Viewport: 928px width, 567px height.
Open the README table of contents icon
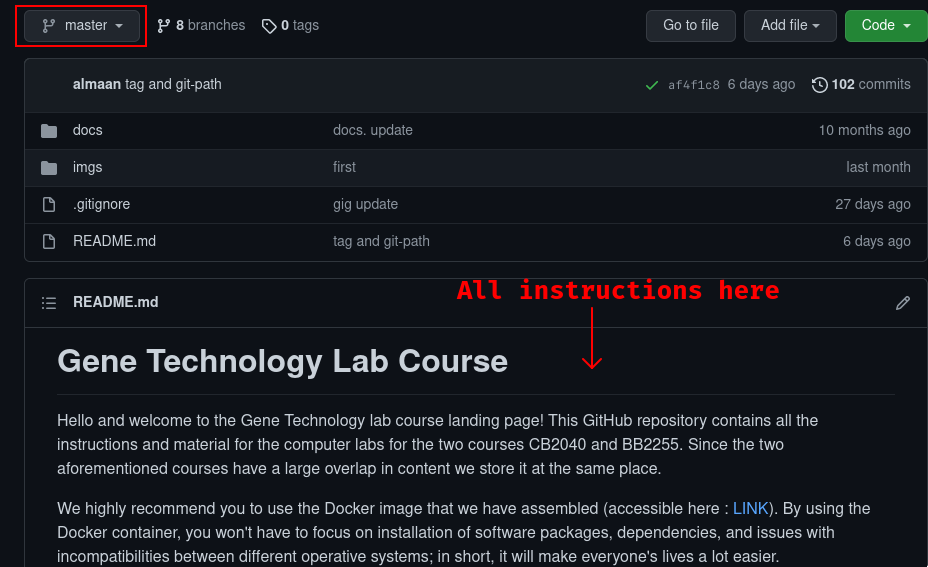coord(49,303)
